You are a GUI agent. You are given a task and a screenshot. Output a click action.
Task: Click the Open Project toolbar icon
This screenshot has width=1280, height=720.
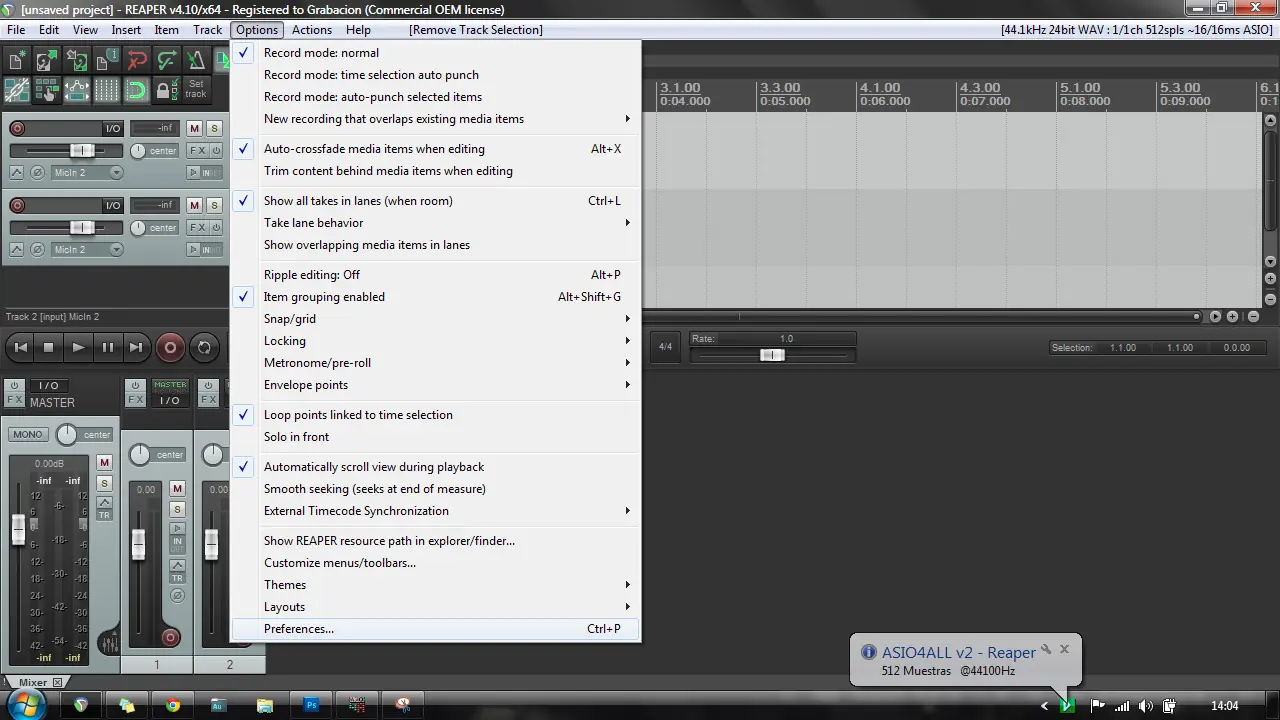[47, 60]
